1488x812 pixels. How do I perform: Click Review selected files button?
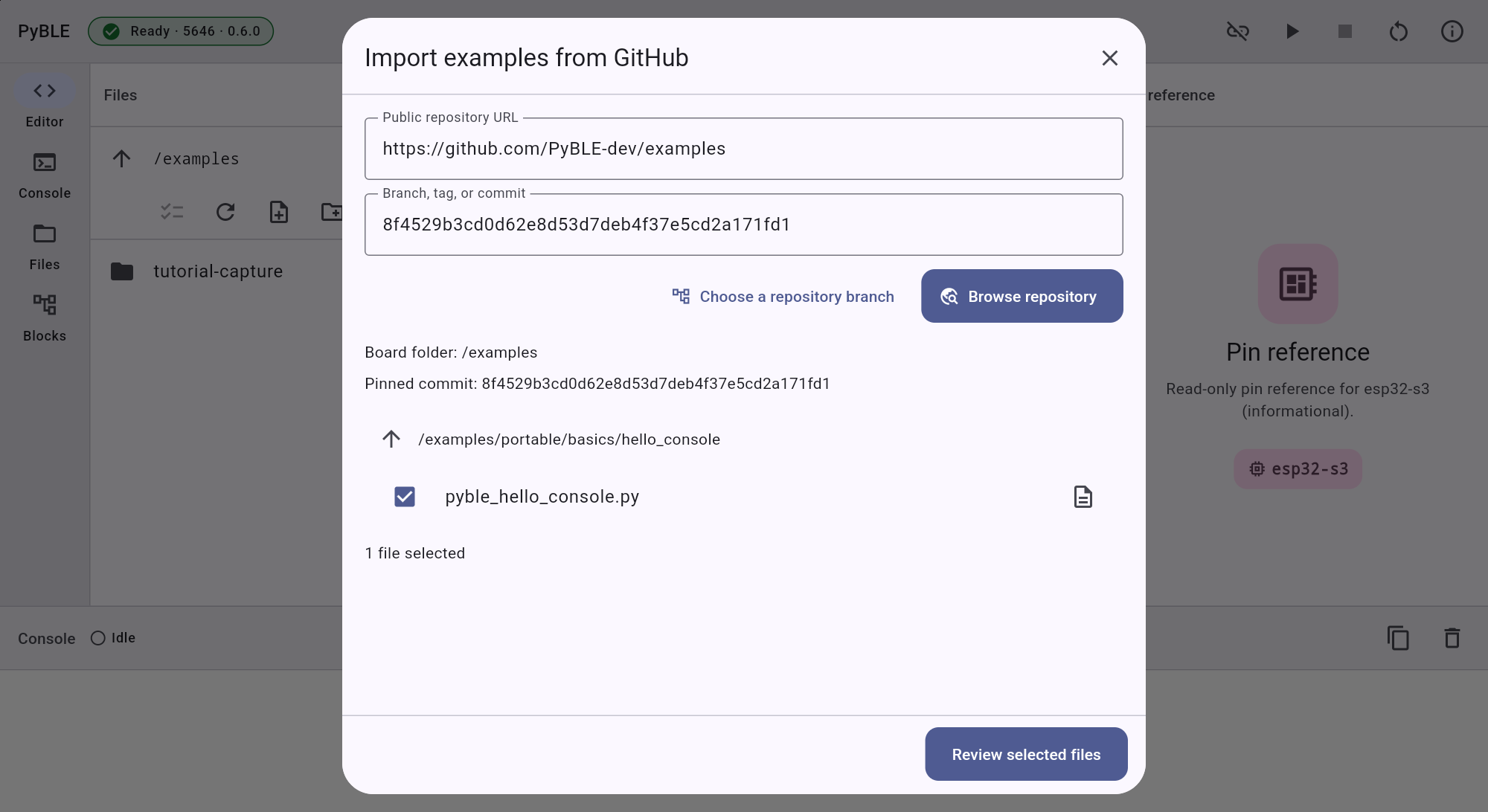(x=1026, y=754)
